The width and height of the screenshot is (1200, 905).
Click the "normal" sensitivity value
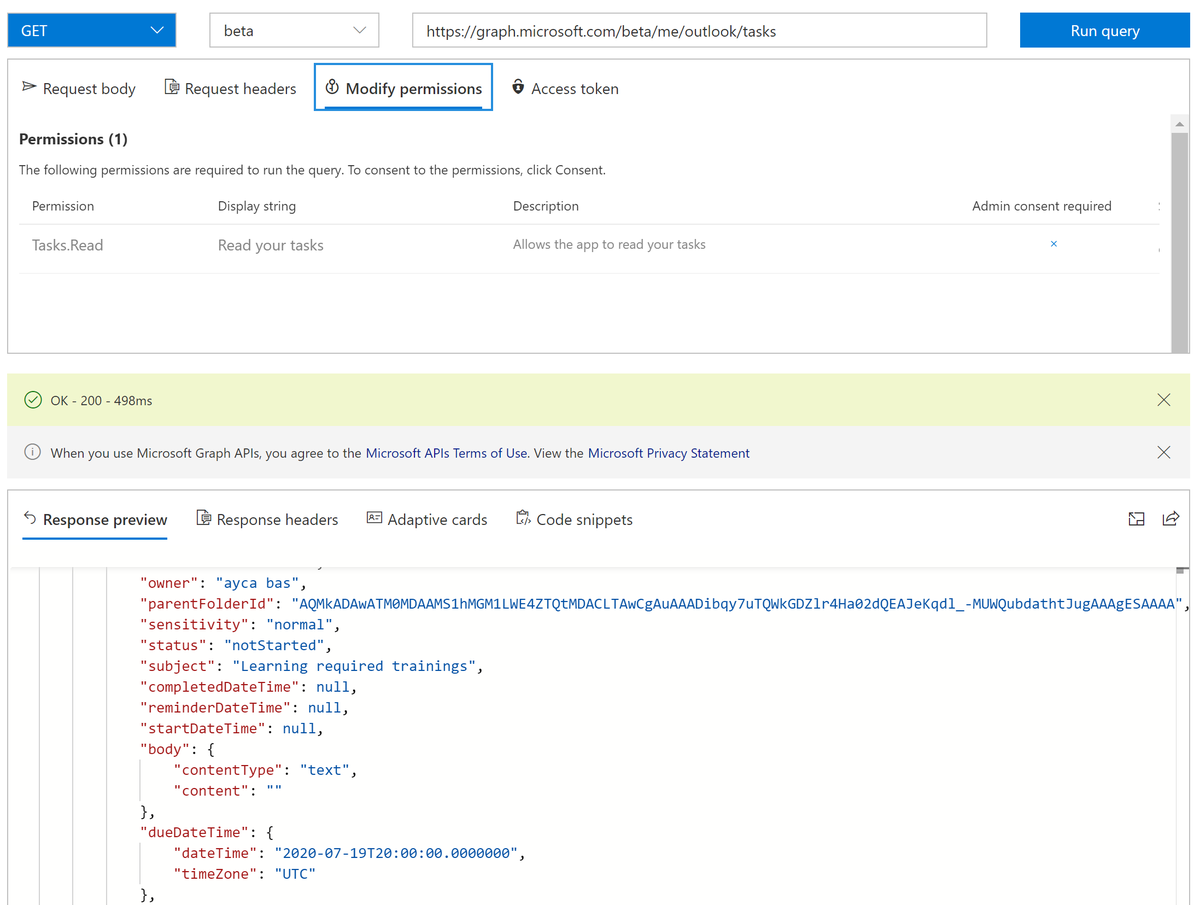pos(299,624)
